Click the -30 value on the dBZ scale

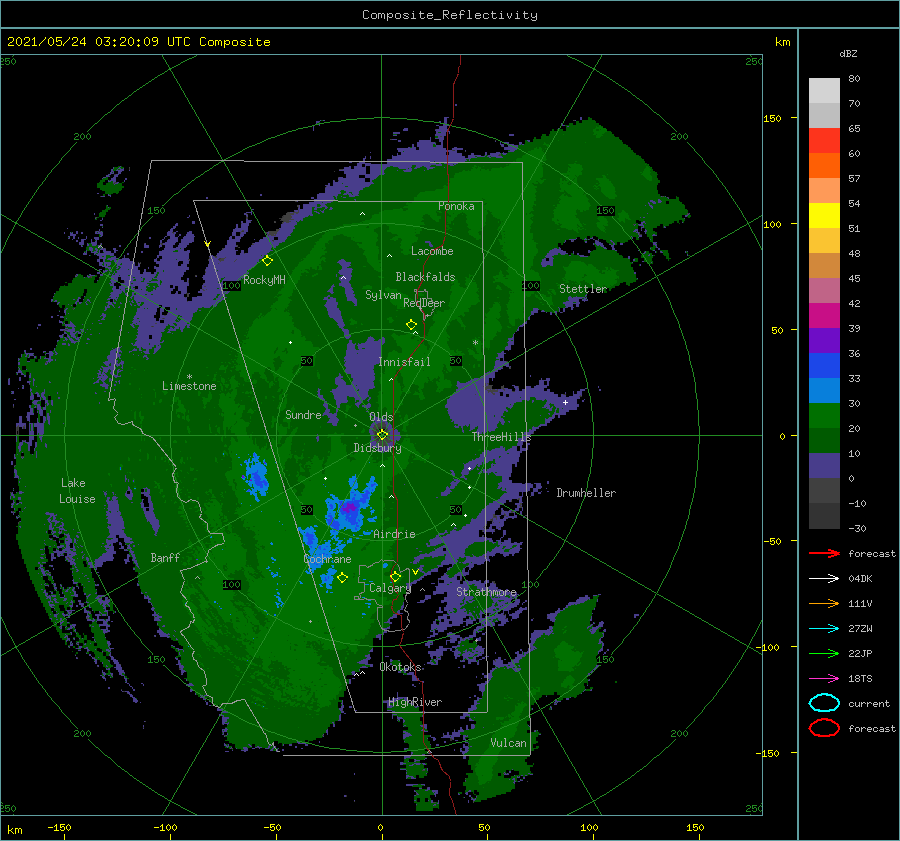pyautogui.click(x=857, y=528)
